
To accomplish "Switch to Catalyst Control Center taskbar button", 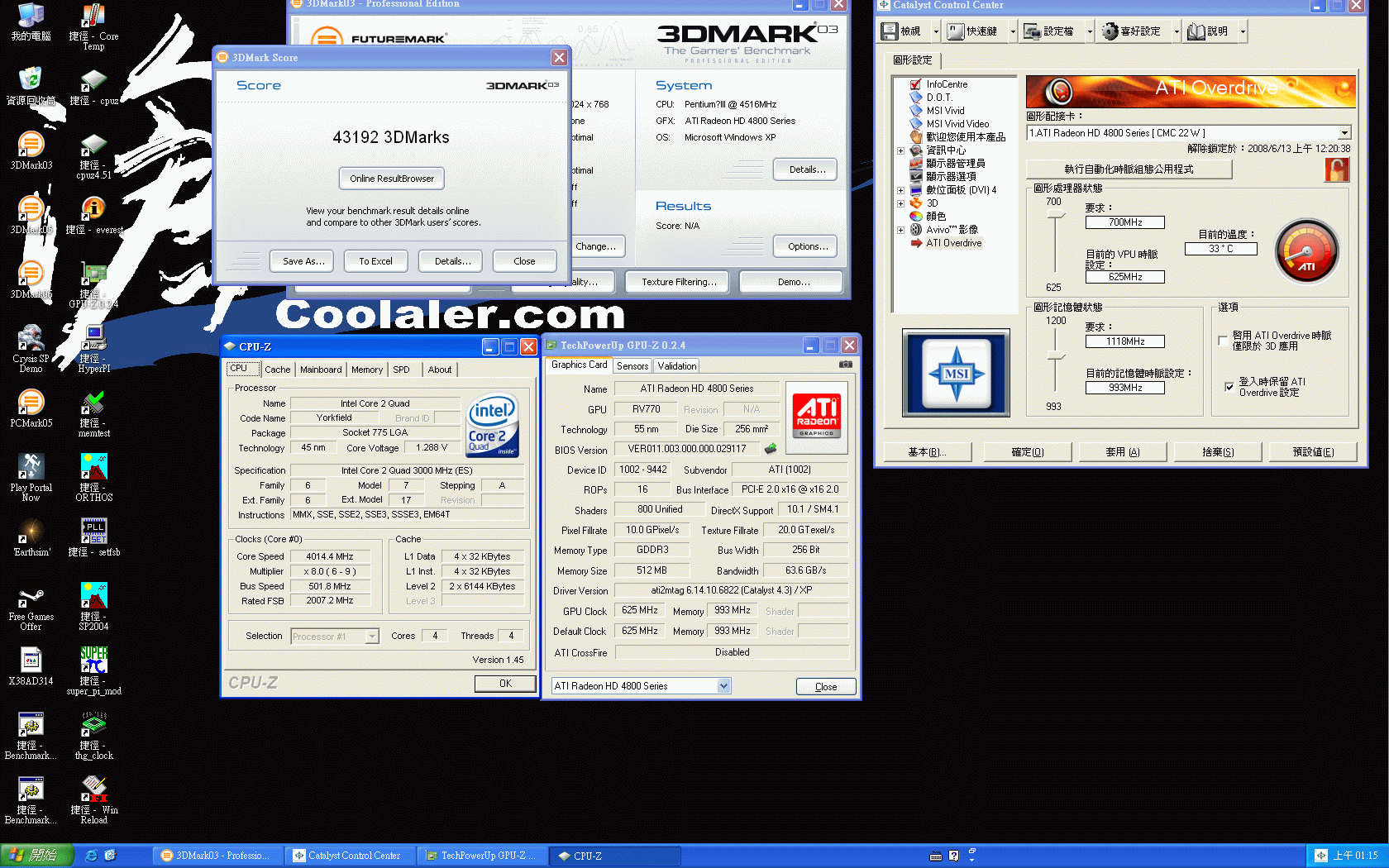I will click(350, 856).
